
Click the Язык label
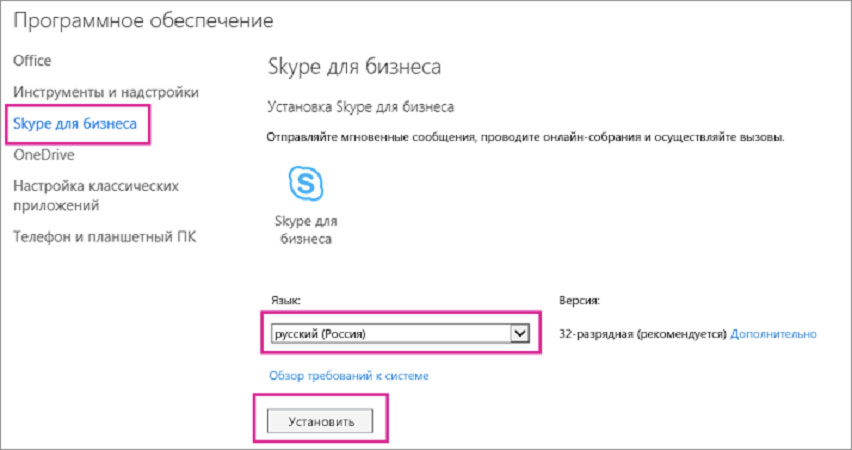(284, 299)
